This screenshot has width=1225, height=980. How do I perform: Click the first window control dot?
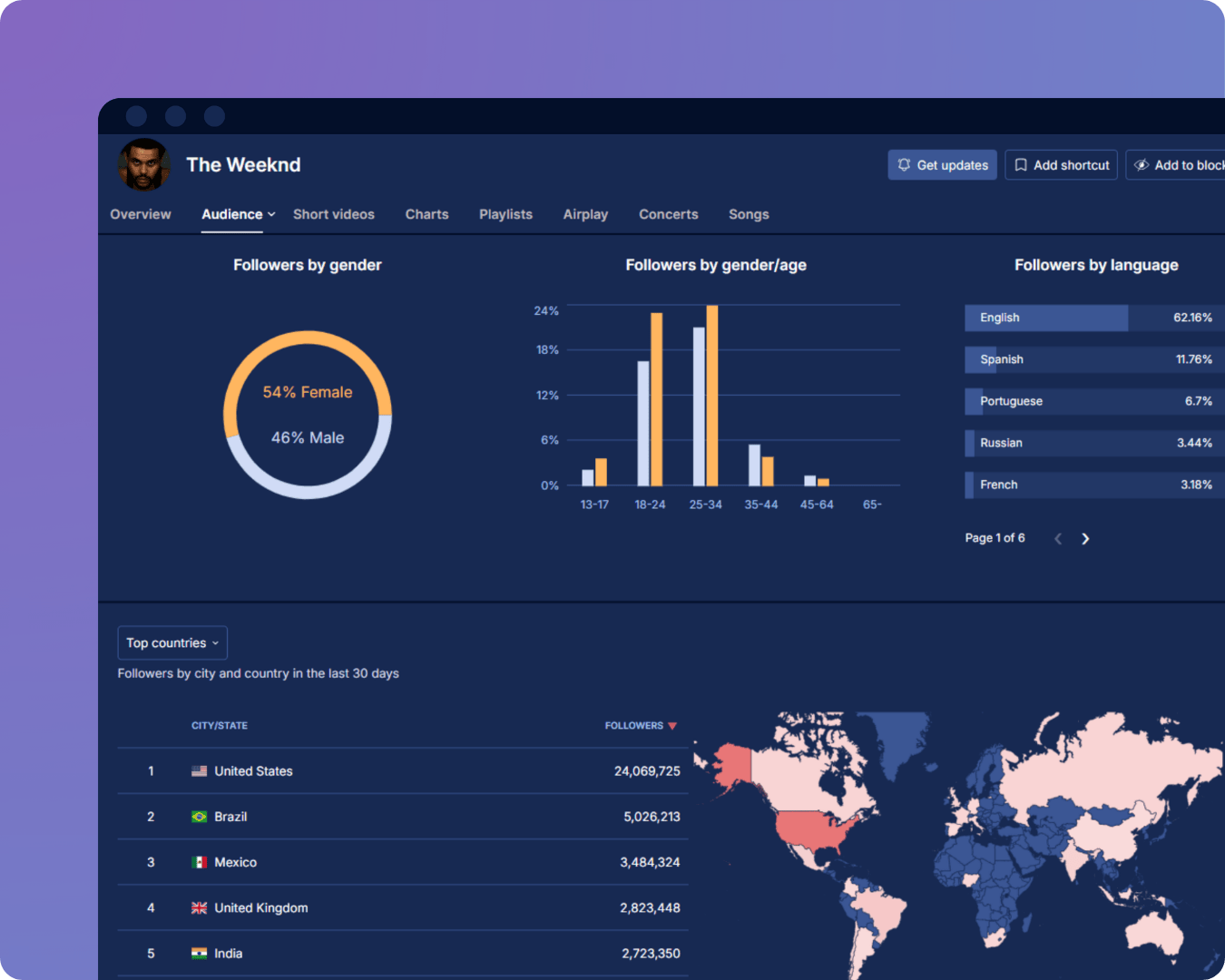[137, 116]
